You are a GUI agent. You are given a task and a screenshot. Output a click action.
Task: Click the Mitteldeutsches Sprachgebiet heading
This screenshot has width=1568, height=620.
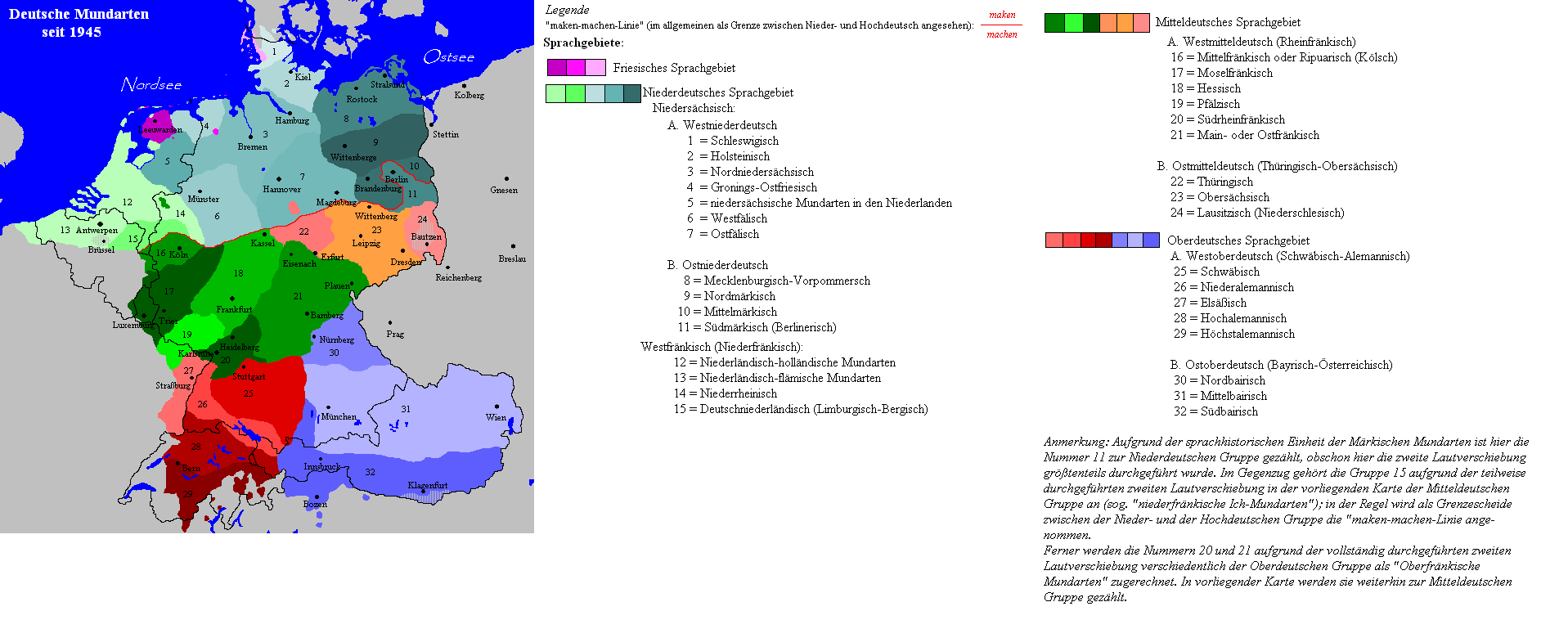[x=1228, y=22]
